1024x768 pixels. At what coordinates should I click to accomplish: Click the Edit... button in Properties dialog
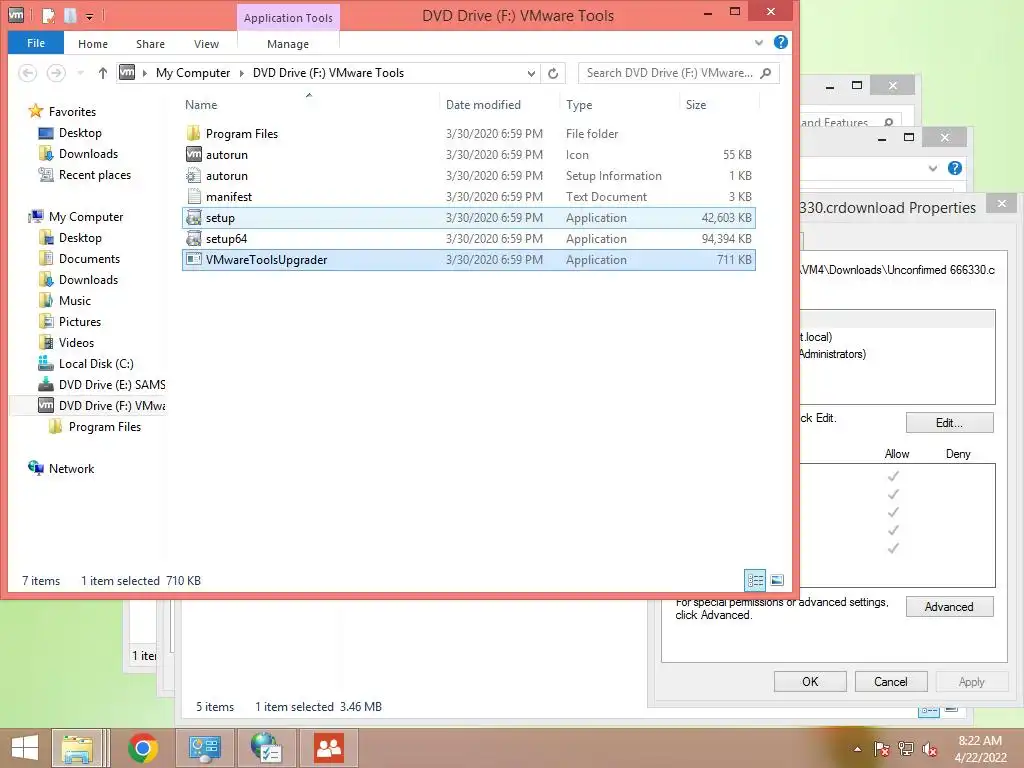(x=950, y=423)
